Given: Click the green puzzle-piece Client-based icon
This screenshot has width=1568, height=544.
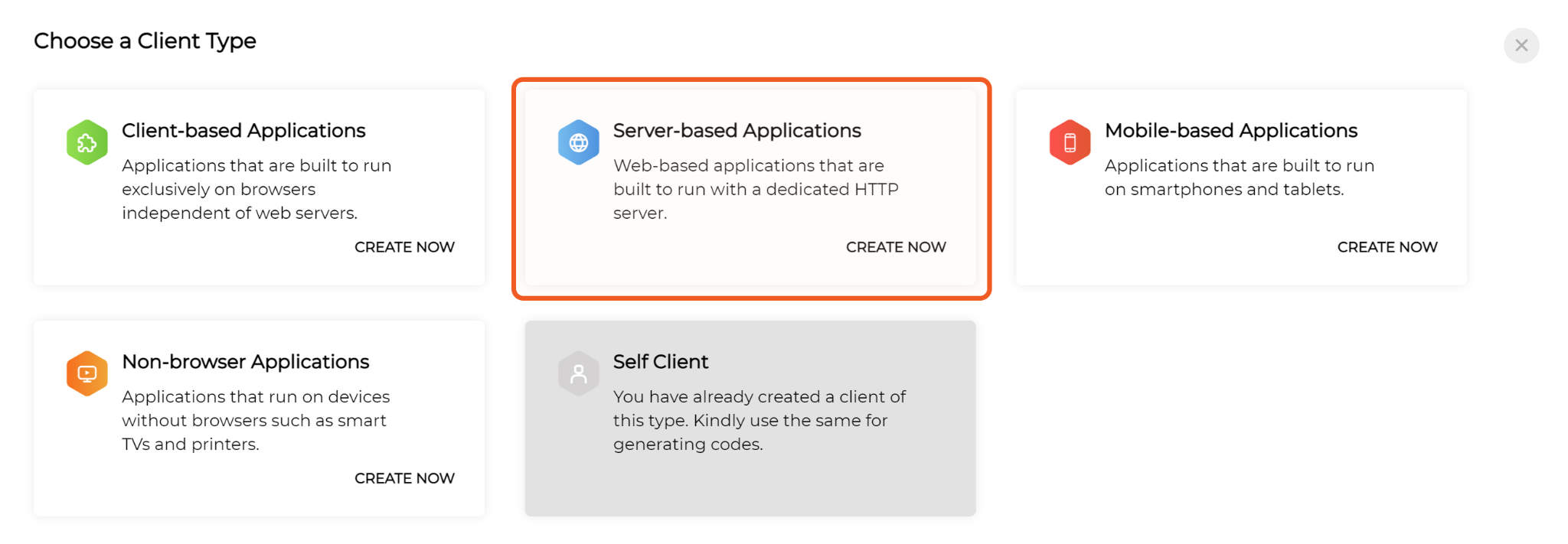Looking at the screenshot, I should [x=87, y=142].
